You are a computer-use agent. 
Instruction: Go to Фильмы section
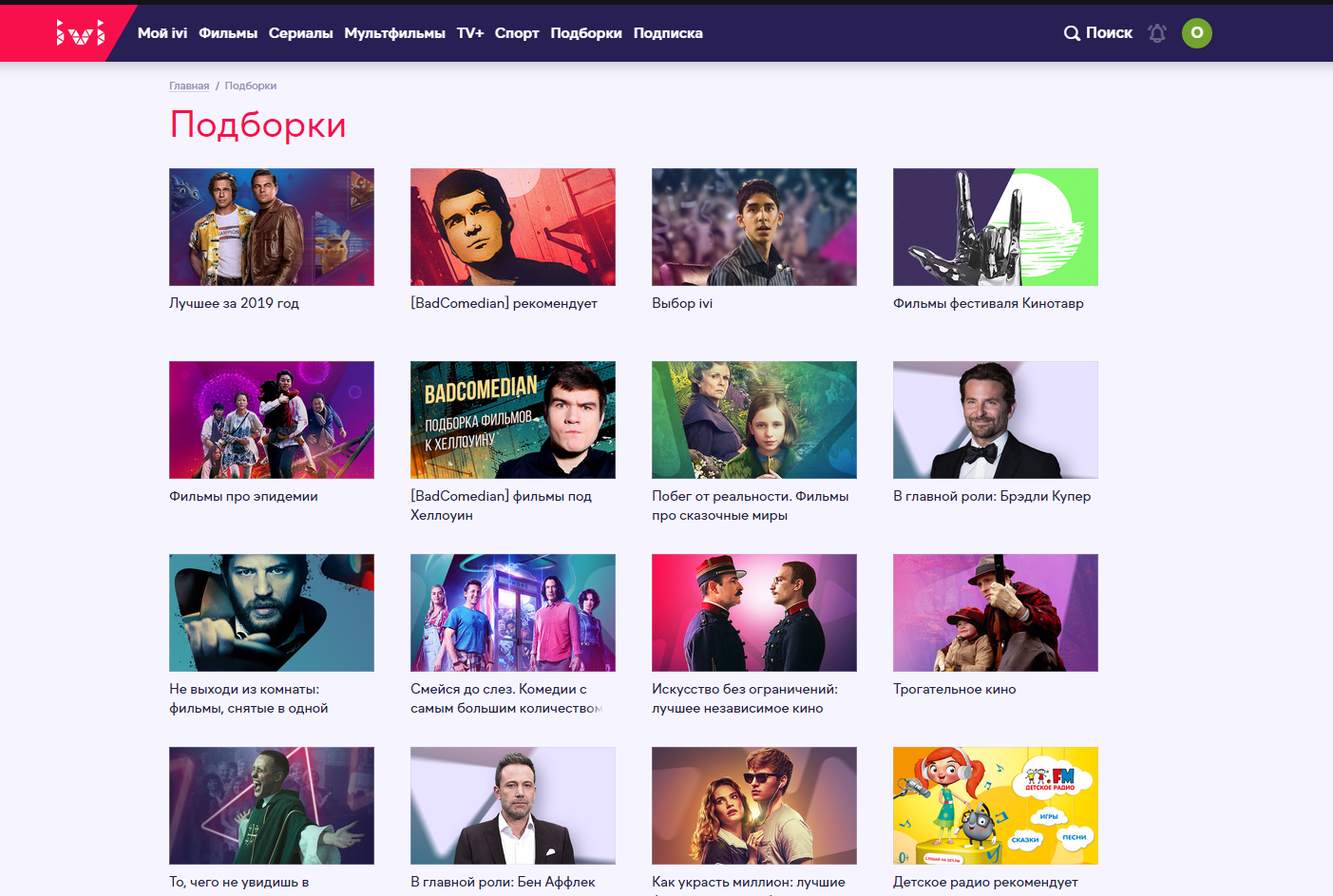pos(228,33)
